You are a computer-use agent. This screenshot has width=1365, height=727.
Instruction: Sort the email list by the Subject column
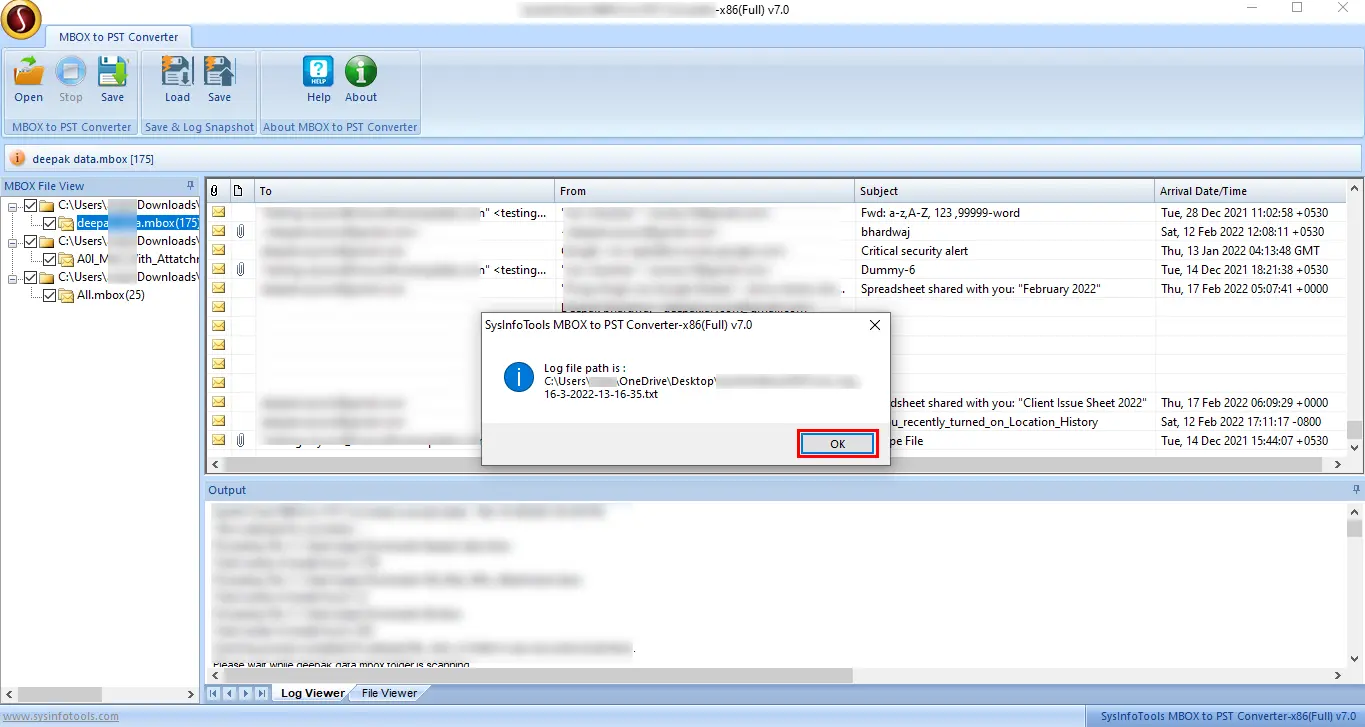(x=1005, y=191)
